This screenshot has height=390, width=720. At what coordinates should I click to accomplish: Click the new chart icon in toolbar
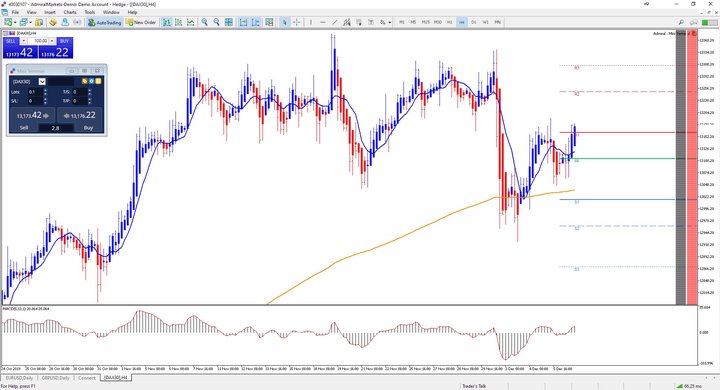8,22
